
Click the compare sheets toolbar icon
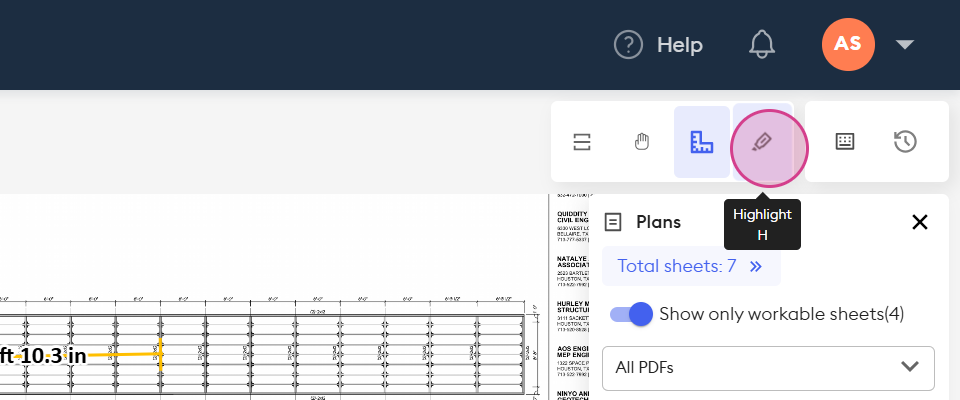click(583, 142)
